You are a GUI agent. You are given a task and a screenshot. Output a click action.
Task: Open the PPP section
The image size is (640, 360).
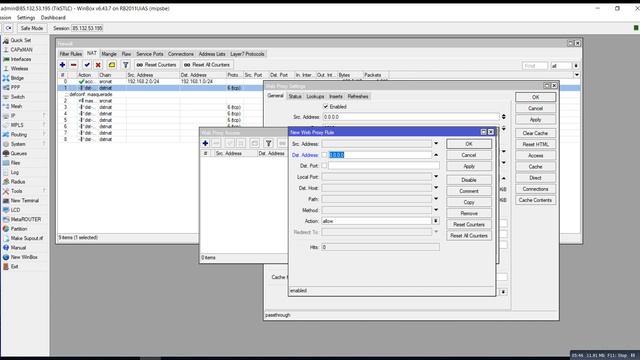(x=16, y=87)
